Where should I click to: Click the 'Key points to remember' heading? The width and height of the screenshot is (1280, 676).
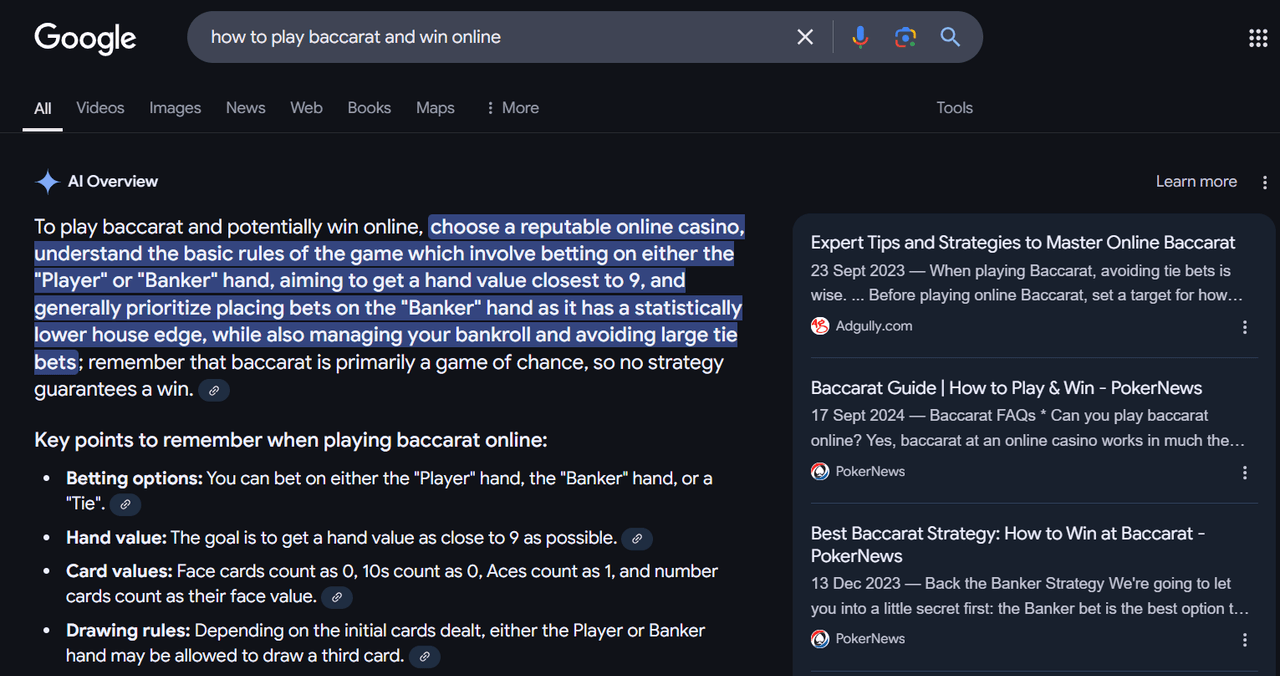click(x=291, y=441)
